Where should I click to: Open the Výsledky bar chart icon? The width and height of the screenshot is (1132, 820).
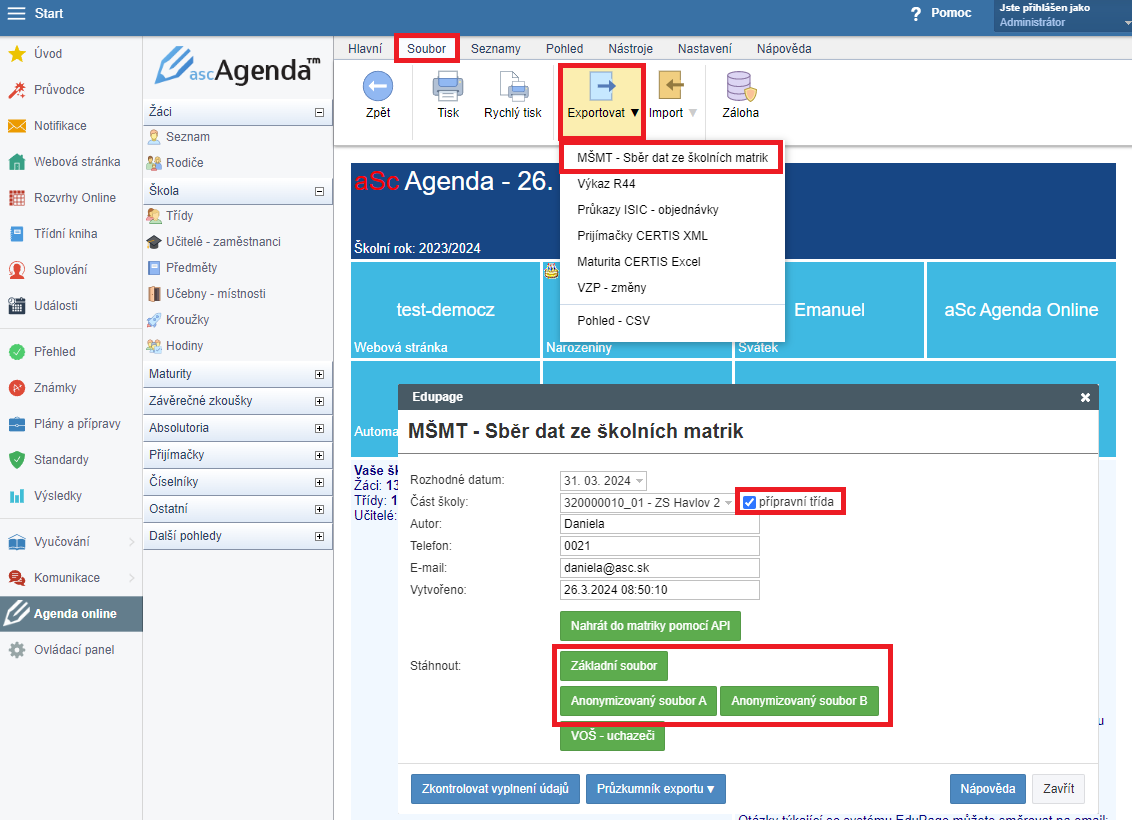coord(17,496)
